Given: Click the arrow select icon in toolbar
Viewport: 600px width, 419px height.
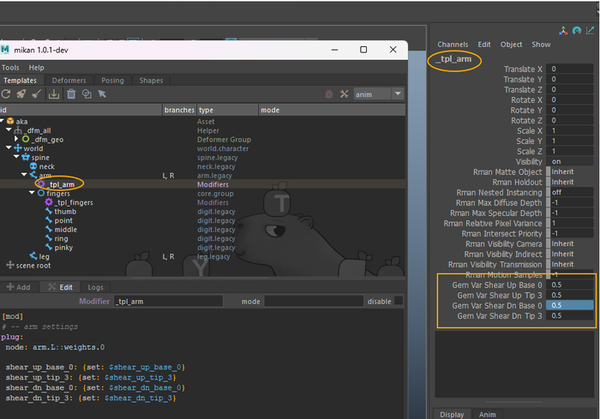Looking at the screenshot, I should coord(104,93).
